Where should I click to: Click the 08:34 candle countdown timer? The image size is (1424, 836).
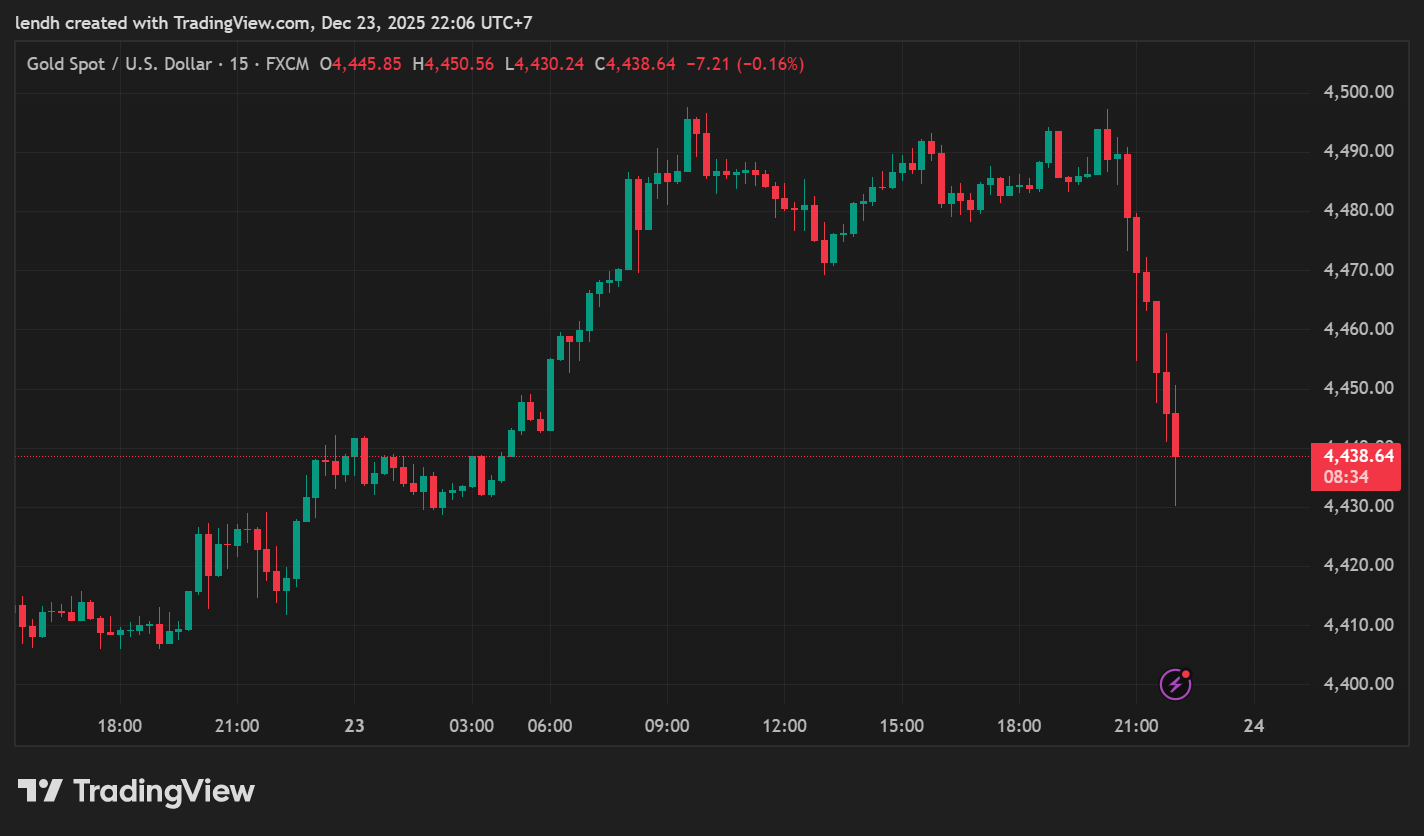(1345, 478)
